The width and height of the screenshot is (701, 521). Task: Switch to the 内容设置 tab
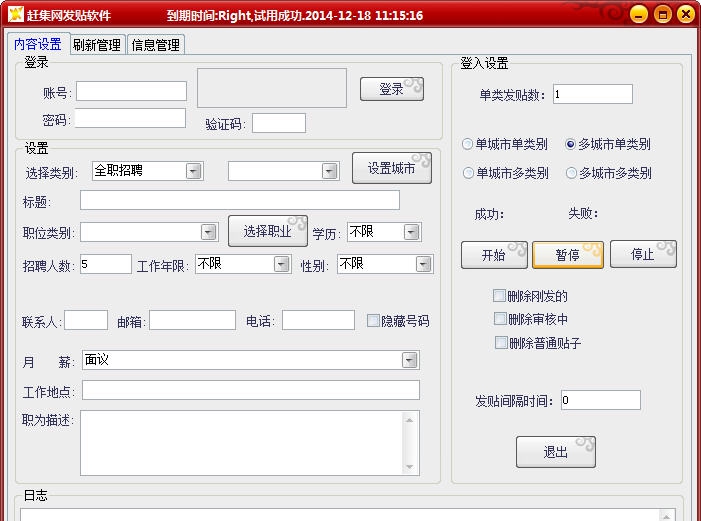[38, 44]
